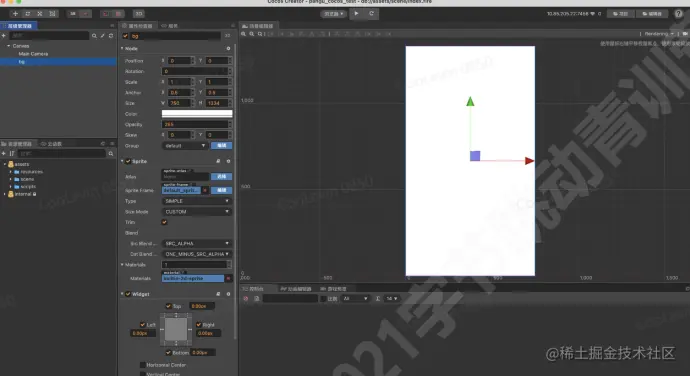Viewport: 690px width, 376px height.
Task: Toggle the Sprite component enabled checkbox
Action: pos(128,161)
